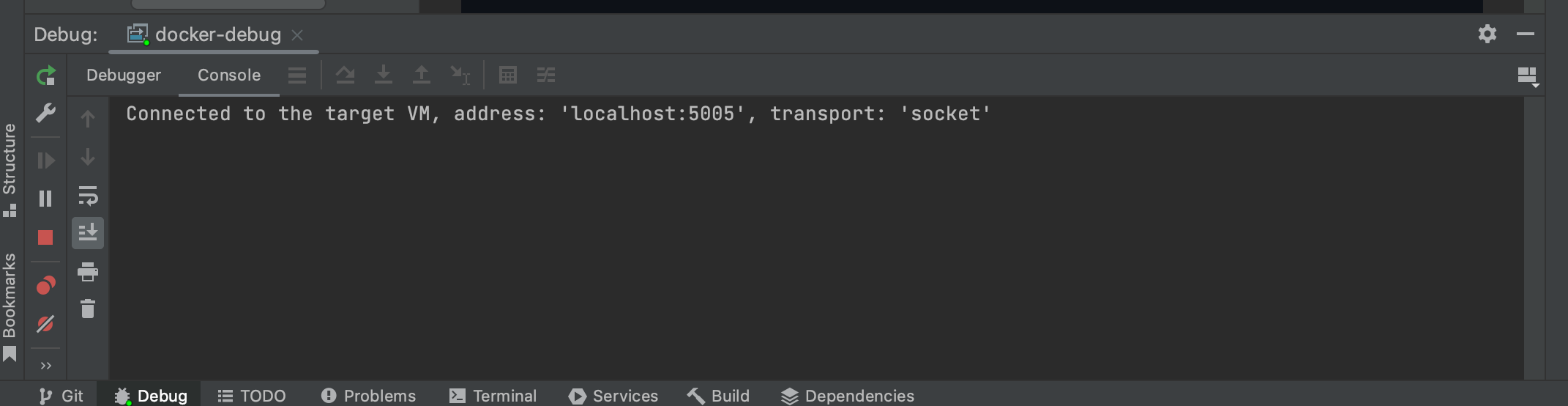Close the docker-debug tab
The width and height of the screenshot is (1568, 406).
(x=297, y=35)
